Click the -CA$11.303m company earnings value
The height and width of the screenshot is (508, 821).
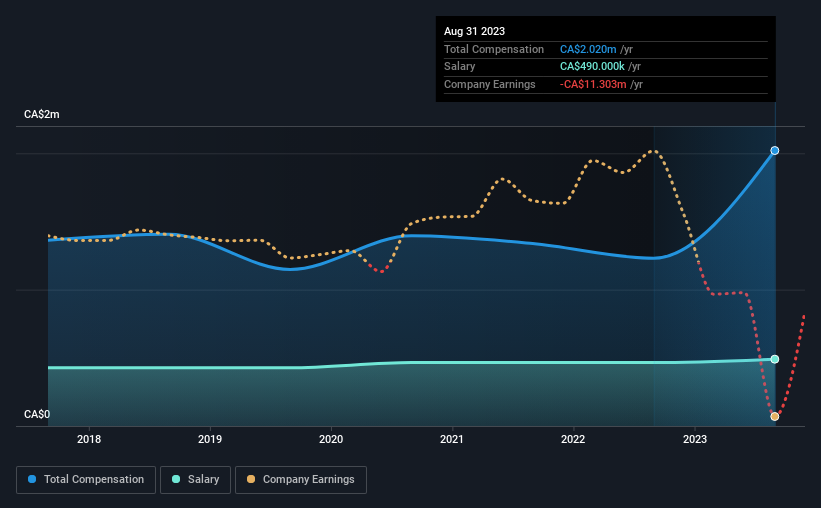593,84
